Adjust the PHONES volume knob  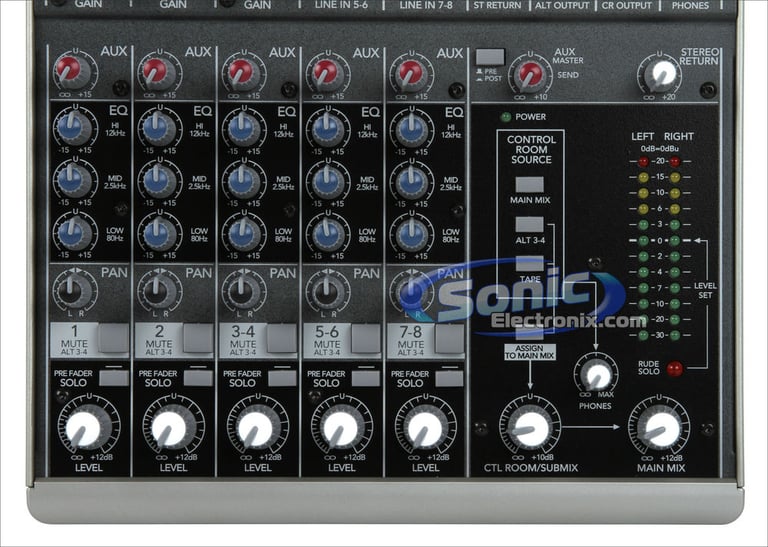(x=596, y=375)
